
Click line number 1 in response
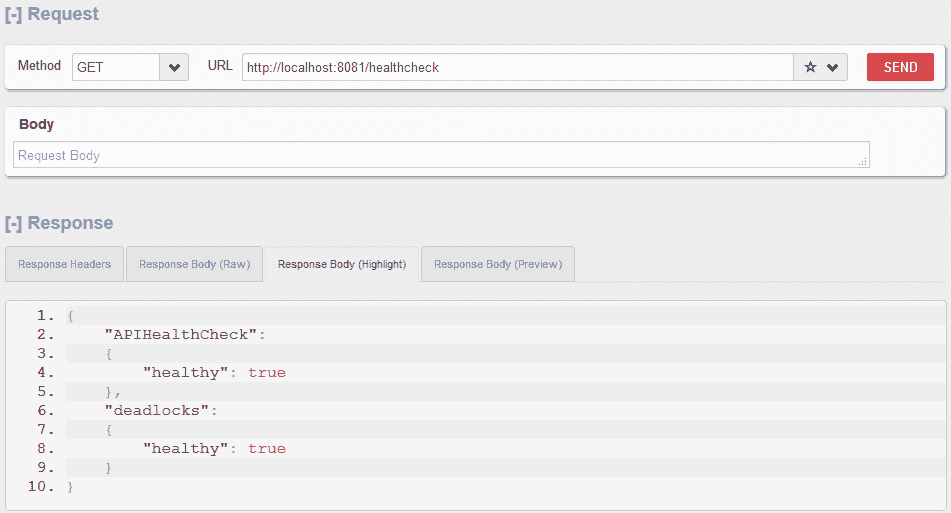tap(45, 315)
